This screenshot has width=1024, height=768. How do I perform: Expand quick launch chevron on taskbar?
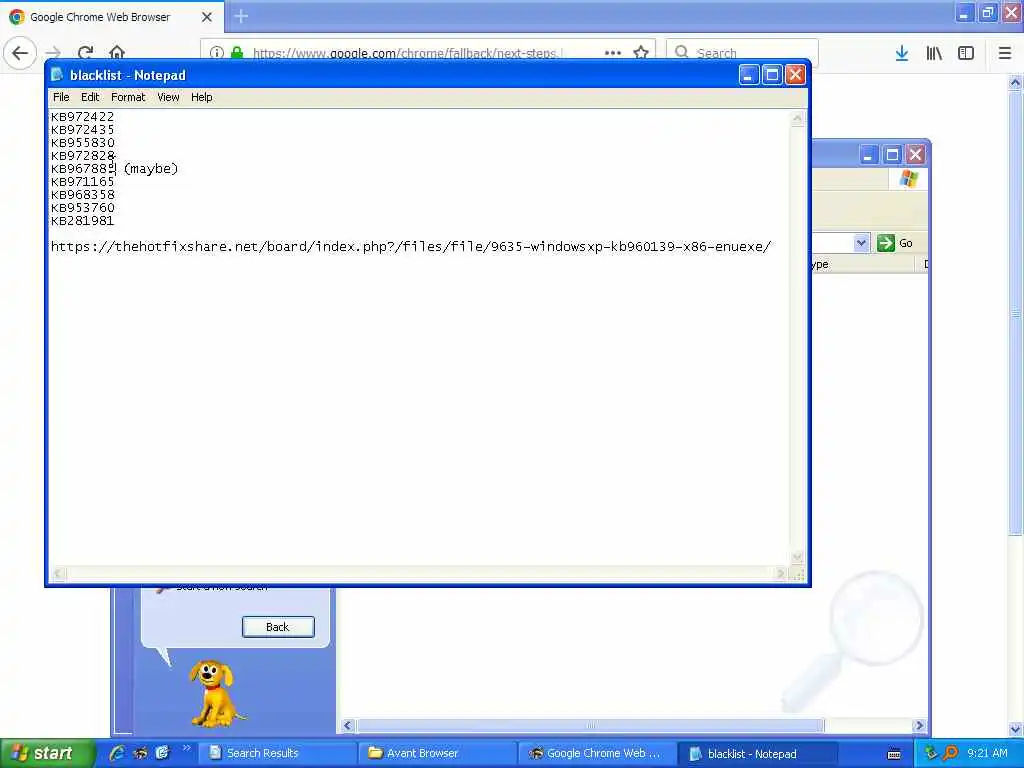coord(187,748)
